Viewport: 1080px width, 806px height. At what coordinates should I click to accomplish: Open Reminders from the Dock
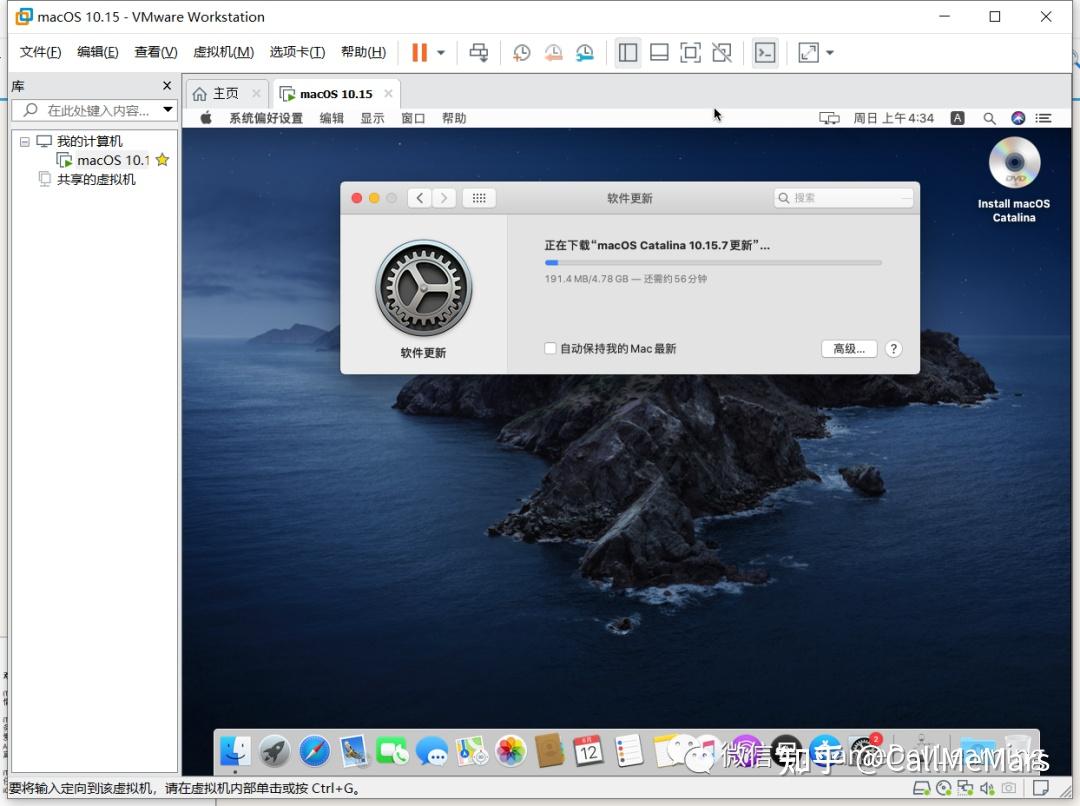click(628, 751)
